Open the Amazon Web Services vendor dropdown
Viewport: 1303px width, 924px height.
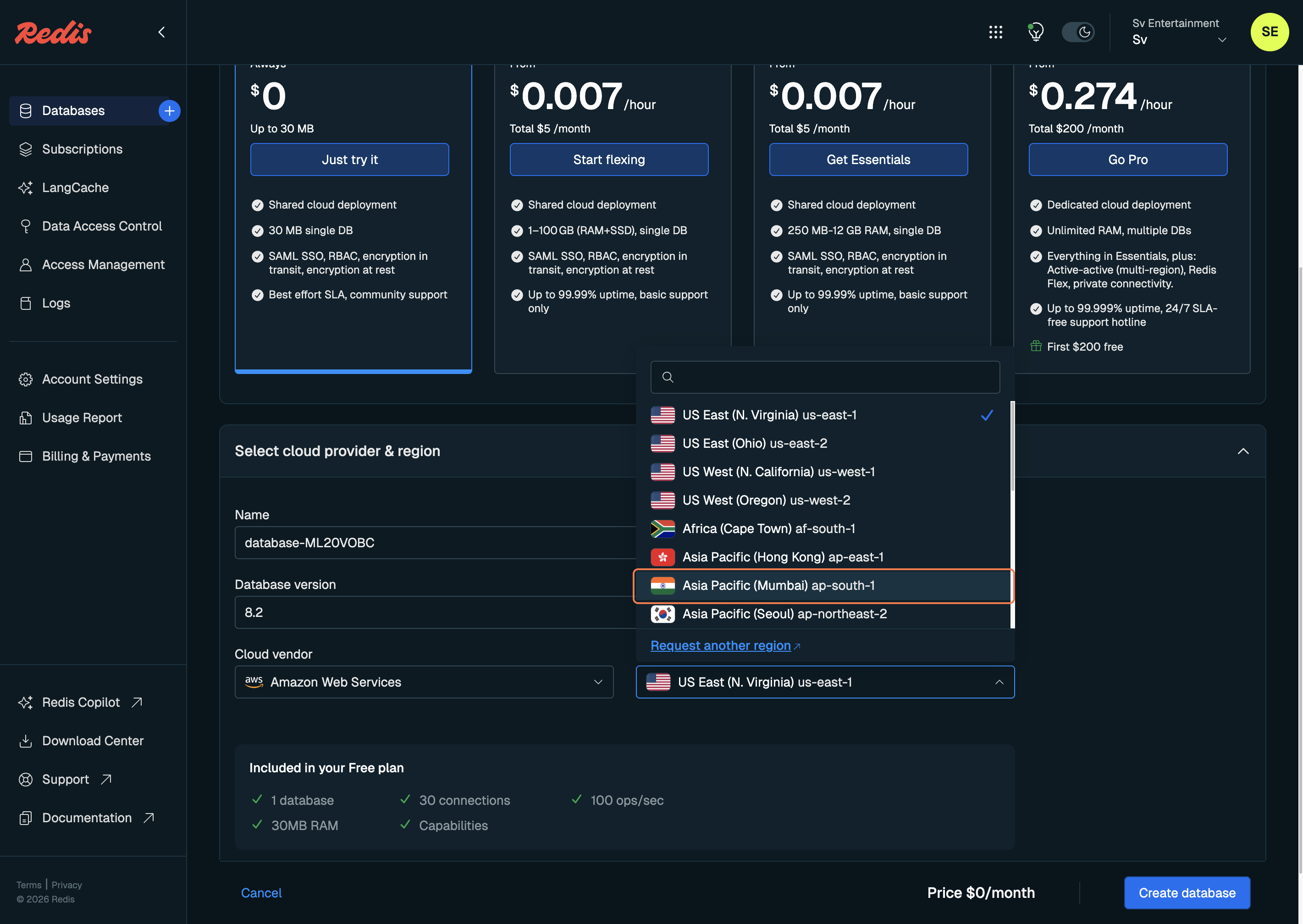(423, 682)
